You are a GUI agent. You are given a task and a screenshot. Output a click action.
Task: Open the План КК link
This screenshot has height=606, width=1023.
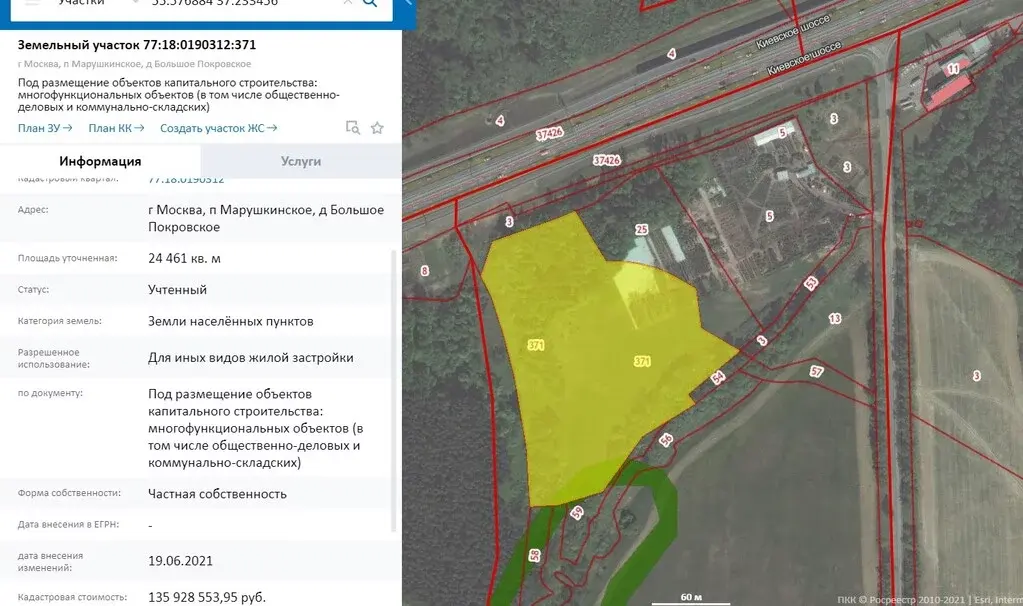pyautogui.click(x=116, y=128)
